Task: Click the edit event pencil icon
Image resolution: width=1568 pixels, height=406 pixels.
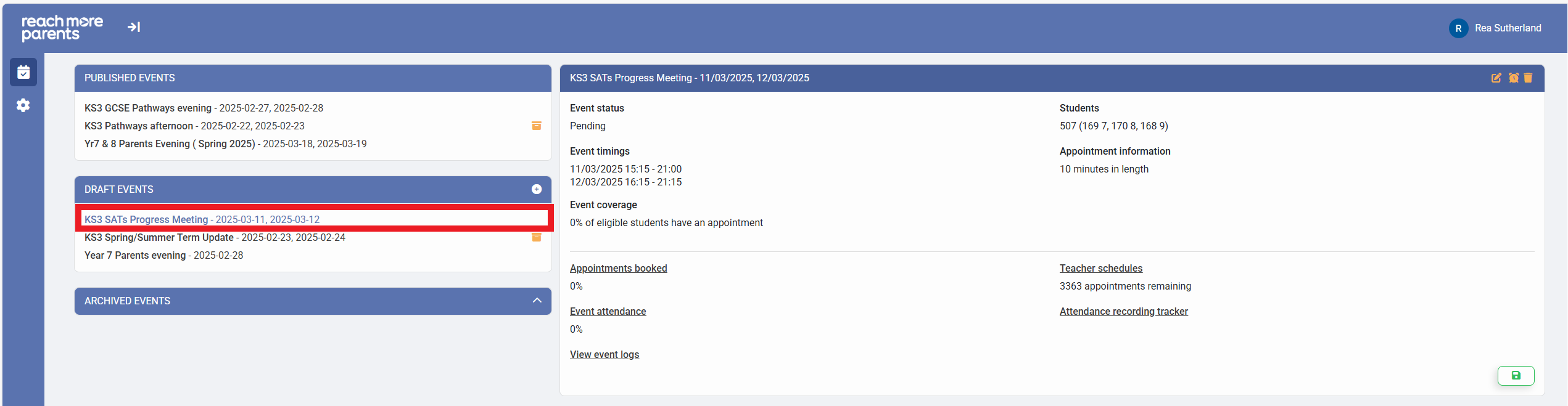Action: 1496,78
